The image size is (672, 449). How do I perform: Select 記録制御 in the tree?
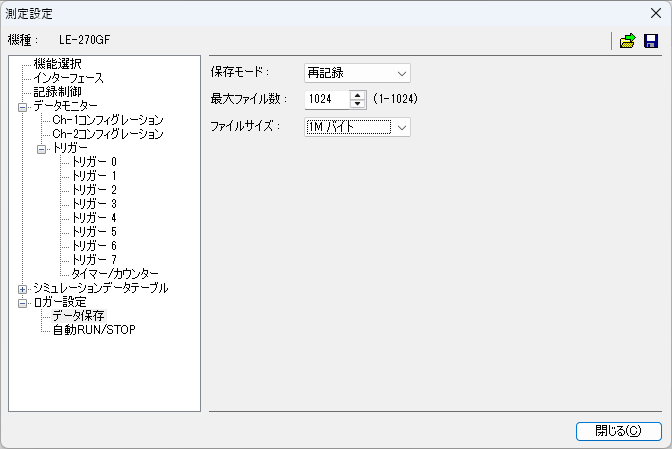tap(58, 92)
